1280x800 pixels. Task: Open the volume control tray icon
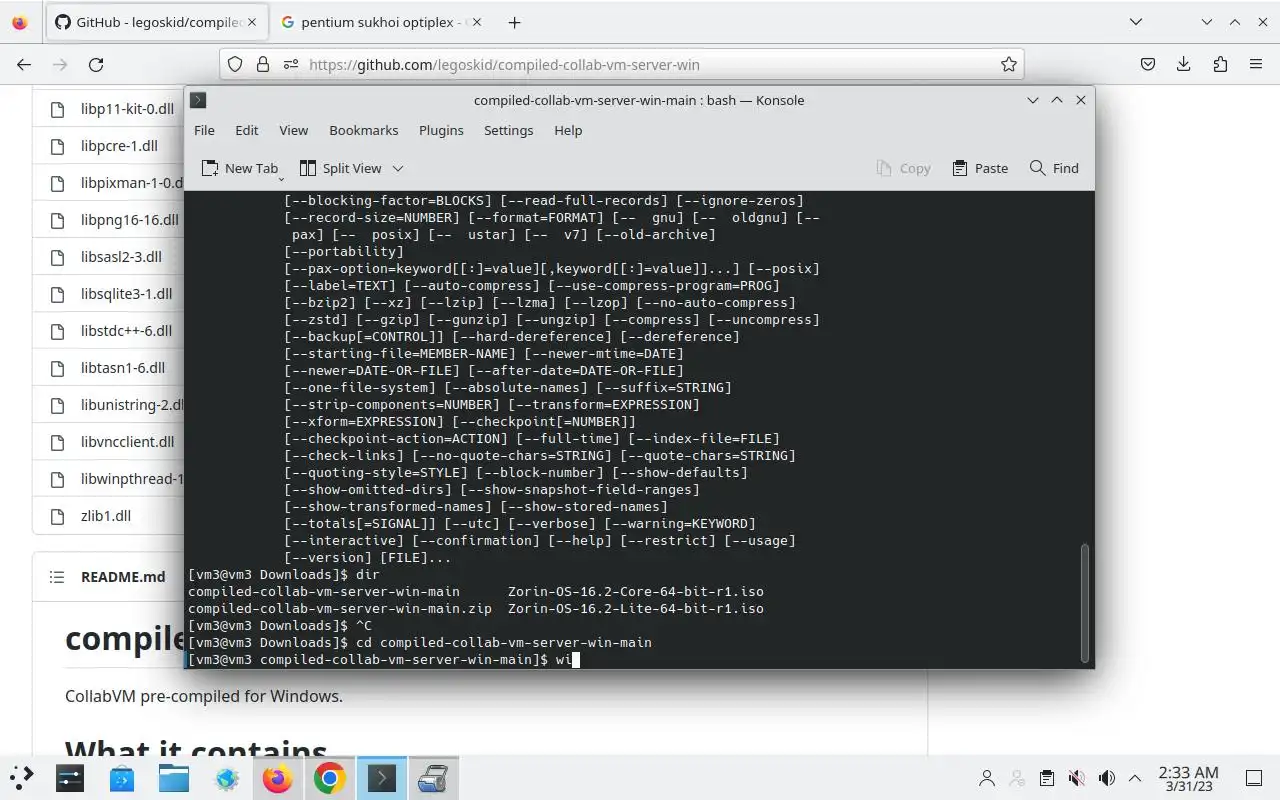[x=1106, y=778]
